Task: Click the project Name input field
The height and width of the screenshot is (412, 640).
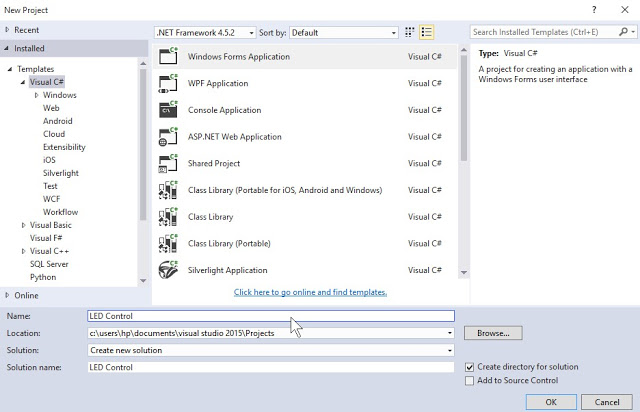Action: (271, 316)
